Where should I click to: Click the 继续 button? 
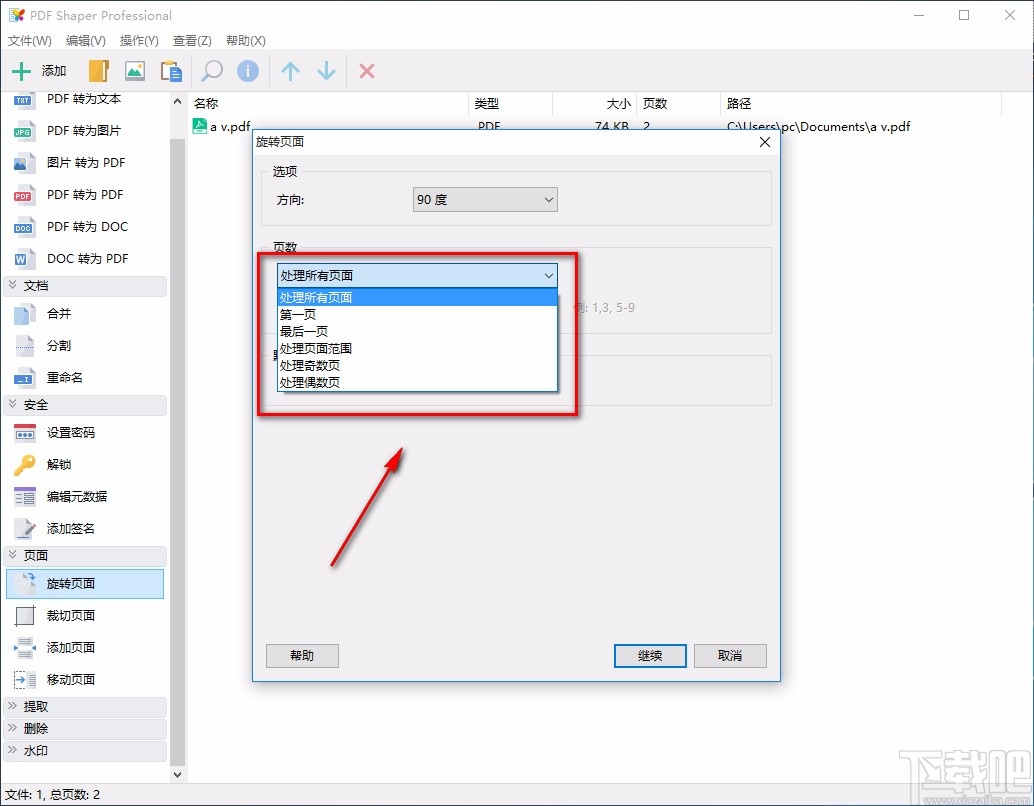[x=650, y=656]
